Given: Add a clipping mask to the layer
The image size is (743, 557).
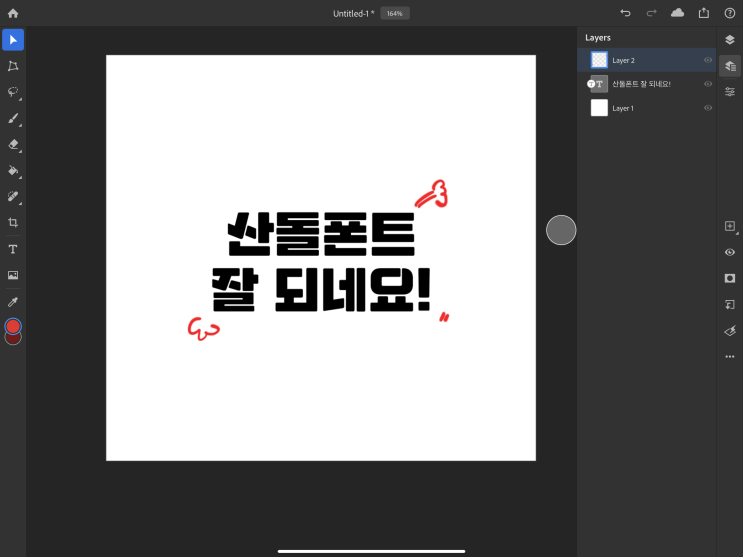Looking at the screenshot, I should point(730,304).
